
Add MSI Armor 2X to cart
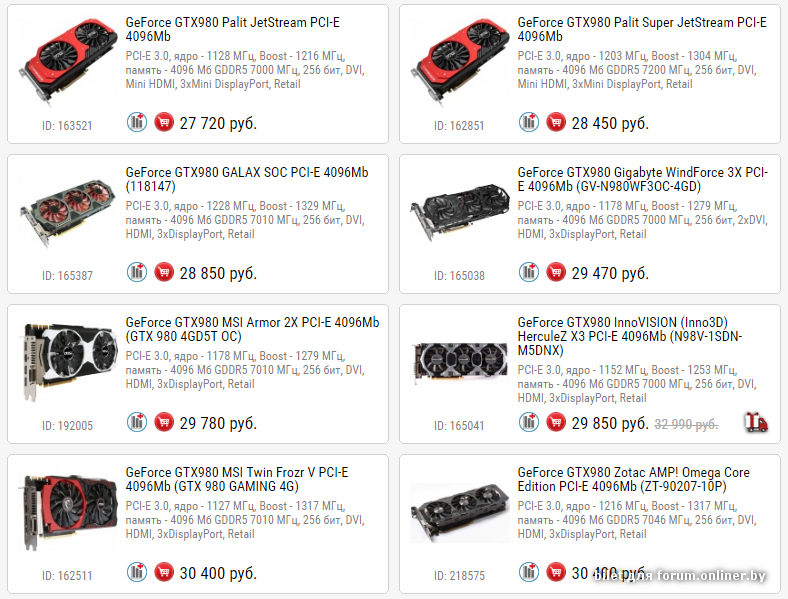pyautogui.click(x=164, y=422)
